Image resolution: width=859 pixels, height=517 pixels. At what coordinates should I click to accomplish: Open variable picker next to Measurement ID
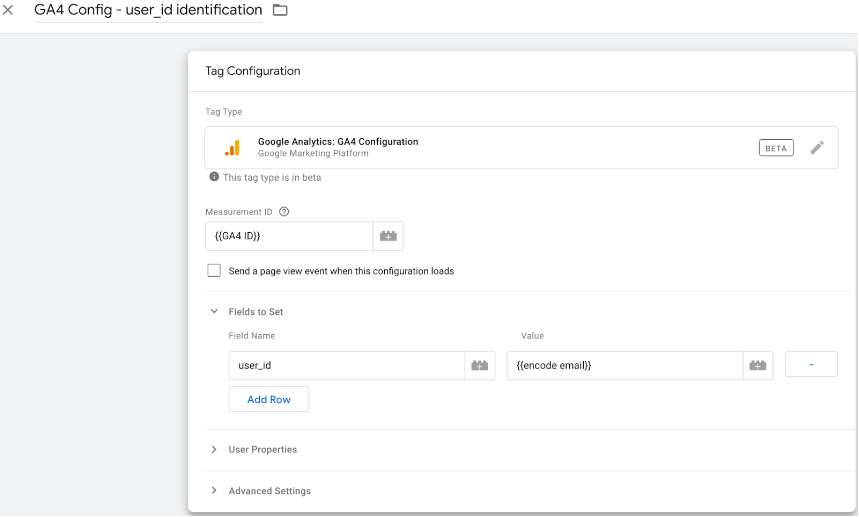click(x=388, y=236)
